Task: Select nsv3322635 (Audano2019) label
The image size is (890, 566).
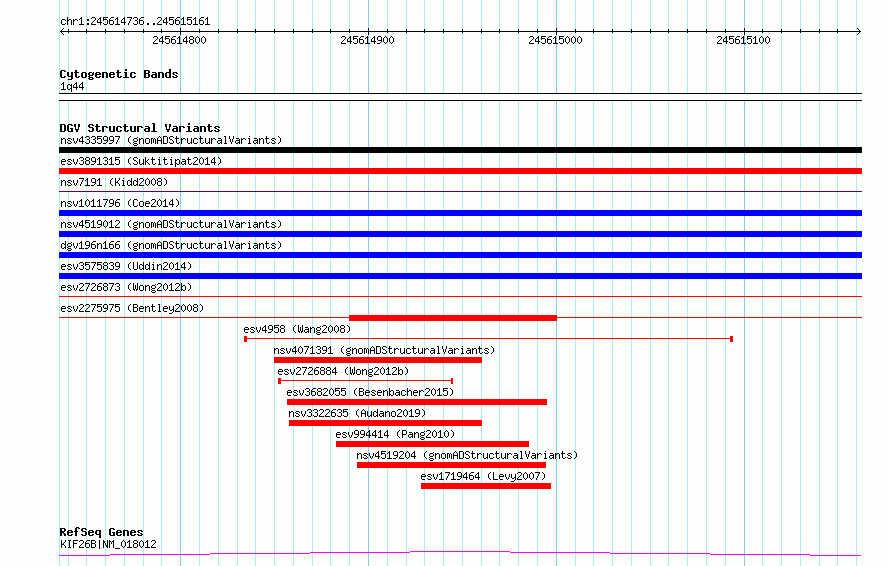Action: (357, 413)
